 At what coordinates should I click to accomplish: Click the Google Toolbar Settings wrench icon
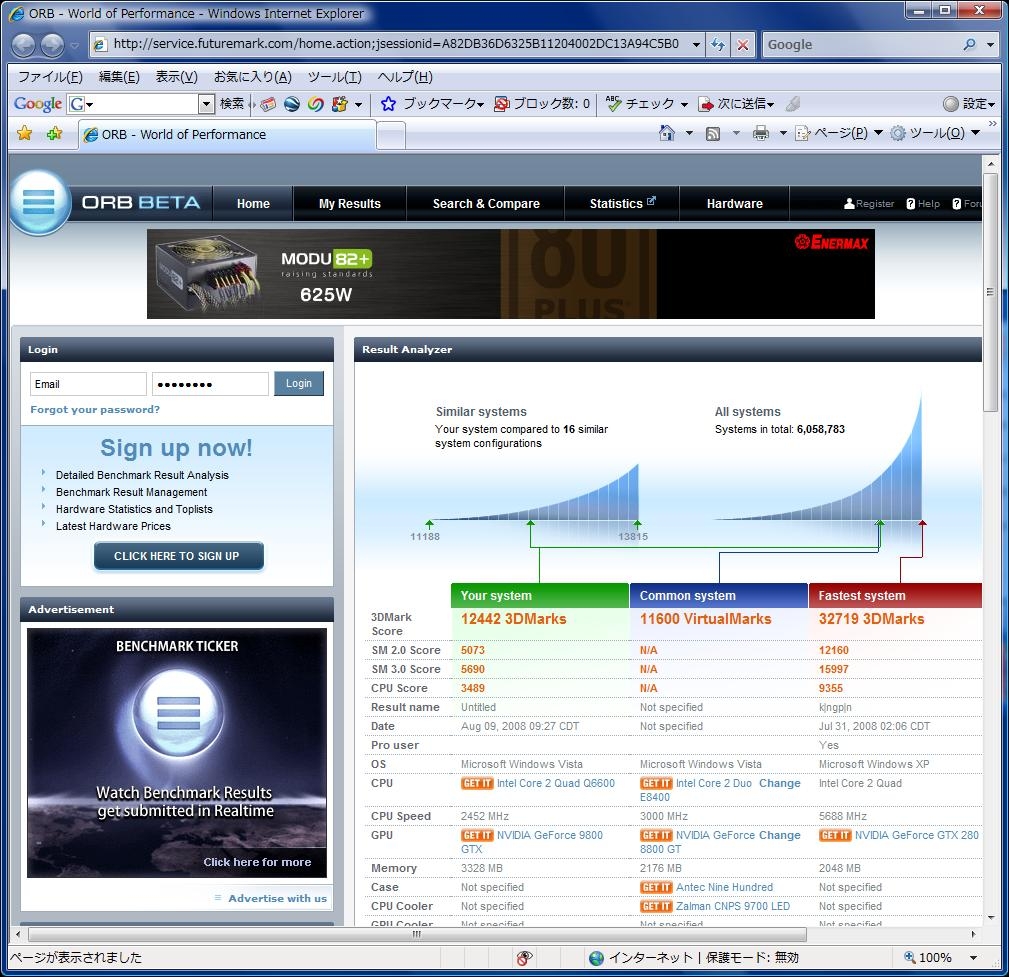[950, 104]
